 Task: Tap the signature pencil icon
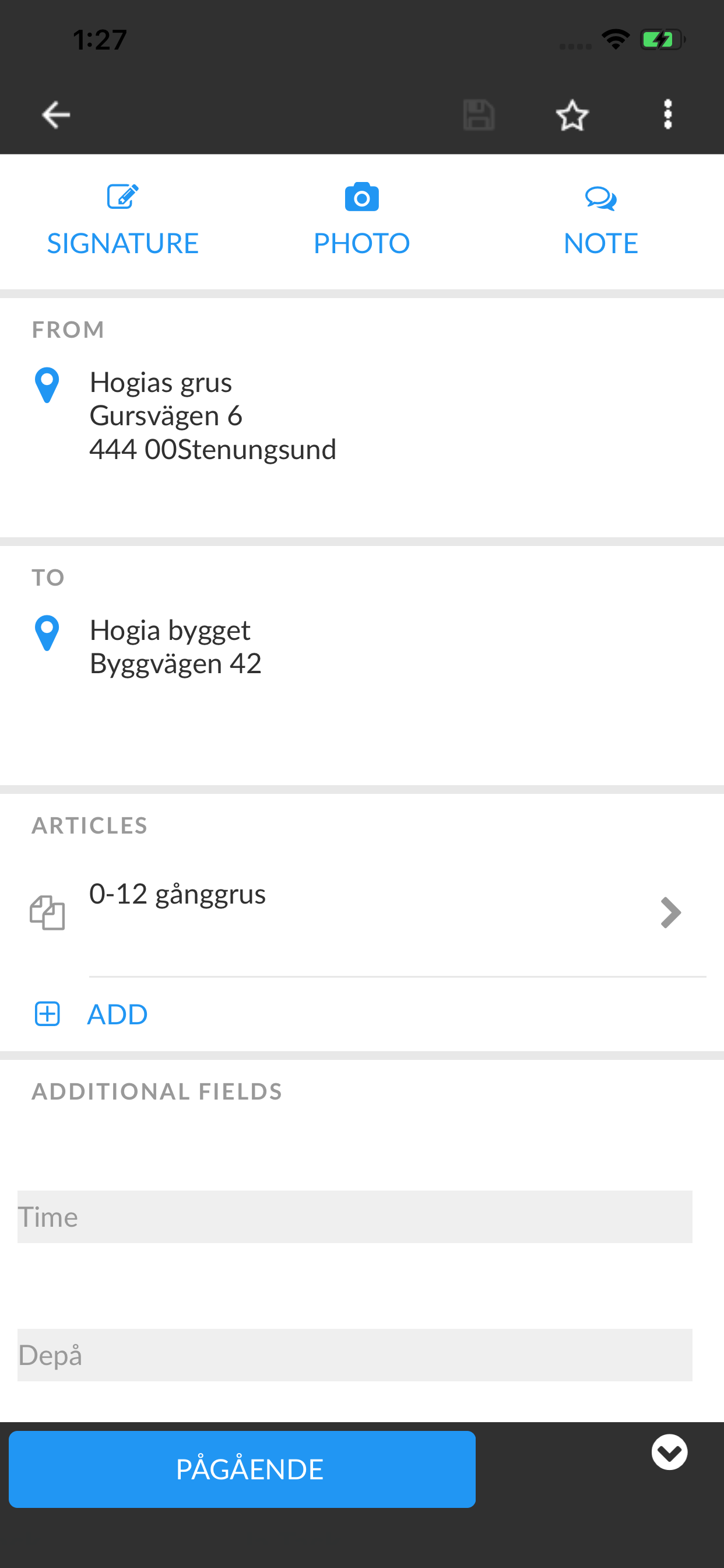click(x=123, y=197)
